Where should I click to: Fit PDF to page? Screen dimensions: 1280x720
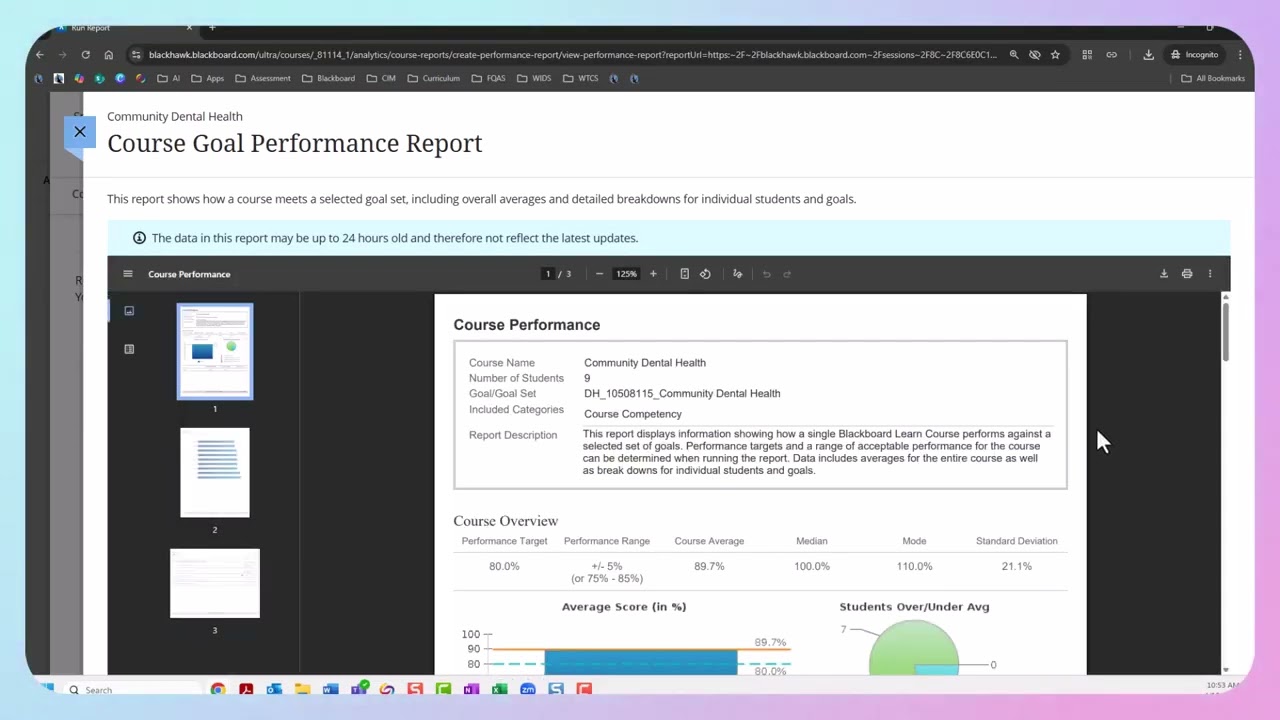(684, 274)
